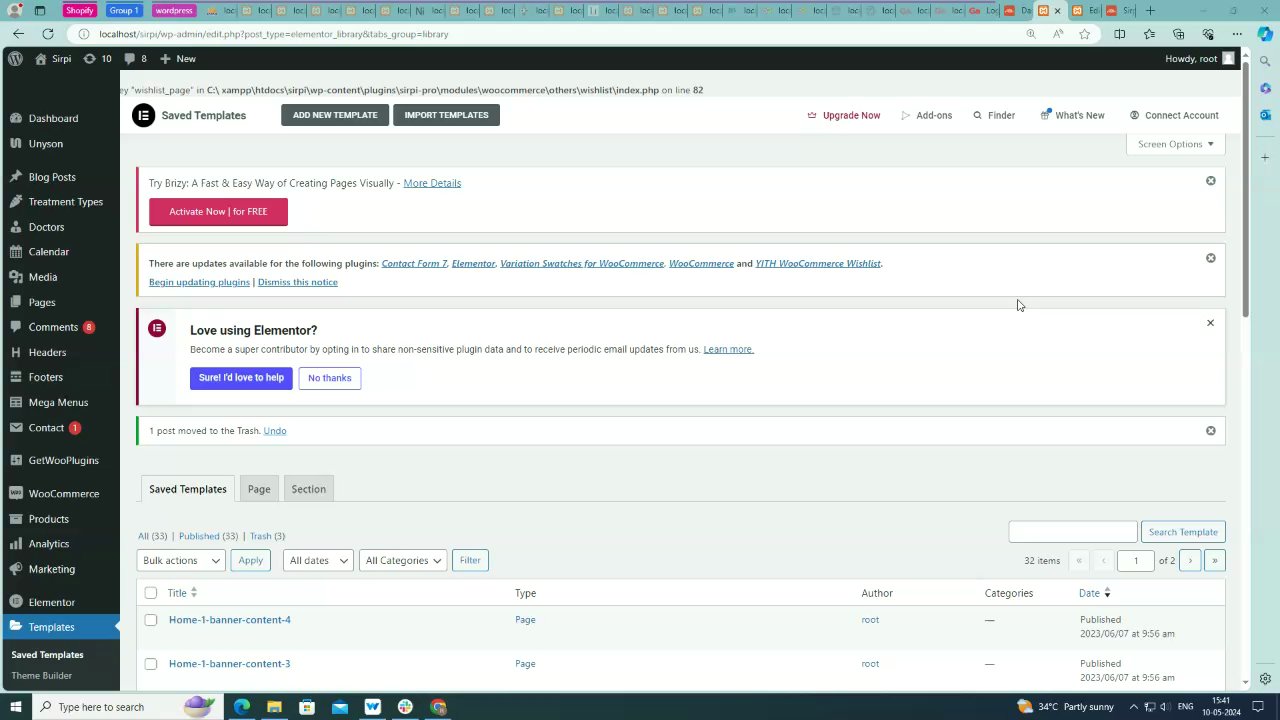Screen dimensions: 1280x720
Task: Open Theme Builder submenu item
Action: (x=41, y=676)
